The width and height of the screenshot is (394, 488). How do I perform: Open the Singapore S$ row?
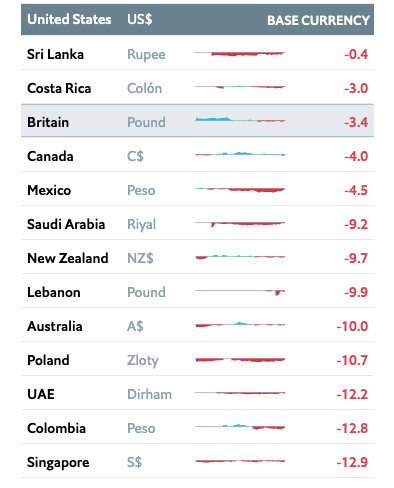[197, 461]
